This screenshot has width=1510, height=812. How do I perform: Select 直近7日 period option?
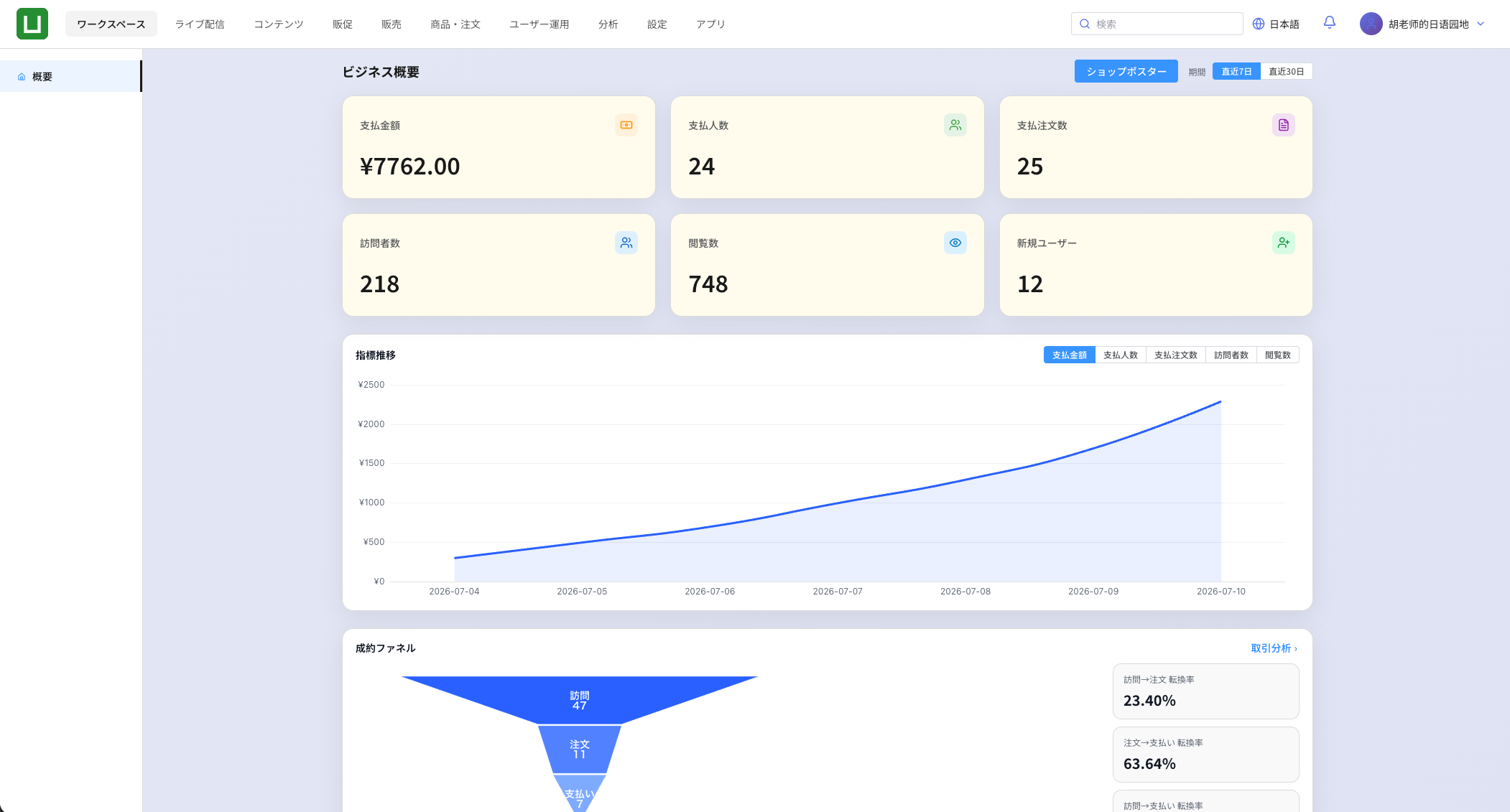pos(1236,71)
